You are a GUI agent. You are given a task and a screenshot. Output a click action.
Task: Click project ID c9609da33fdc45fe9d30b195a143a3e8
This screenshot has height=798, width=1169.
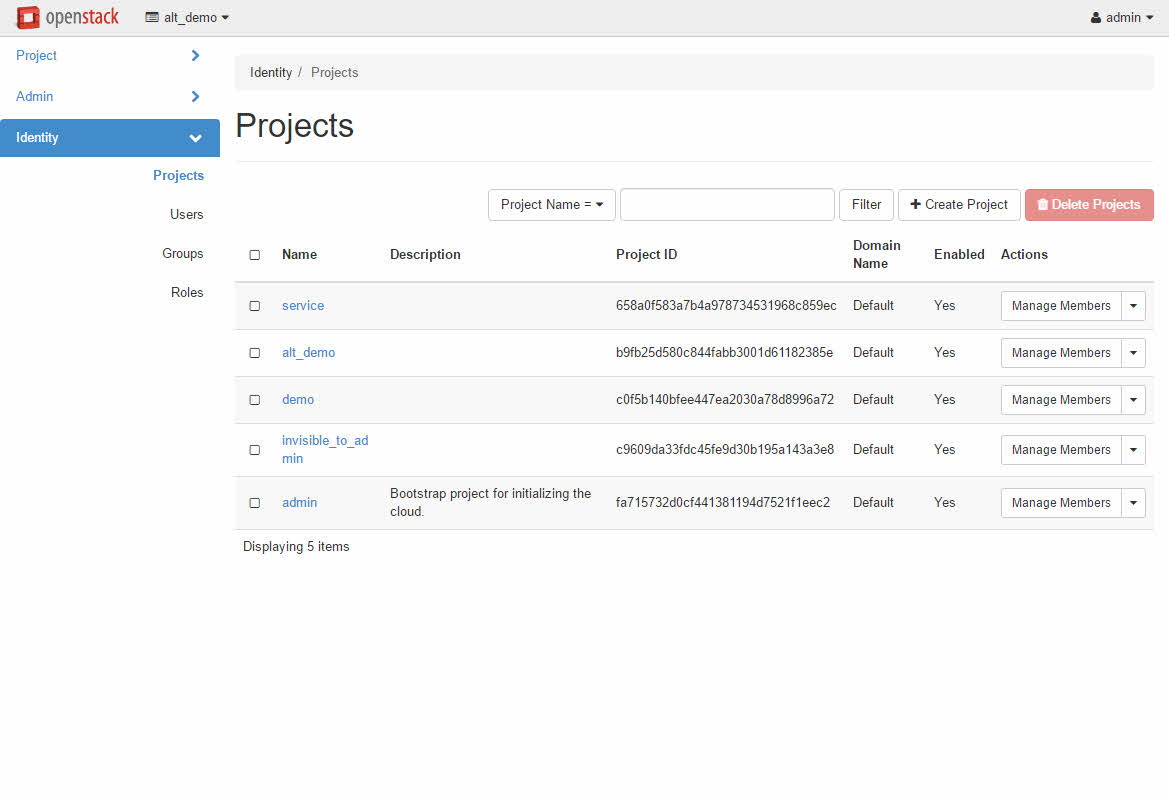pyautogui.click(x=725, y=450)
